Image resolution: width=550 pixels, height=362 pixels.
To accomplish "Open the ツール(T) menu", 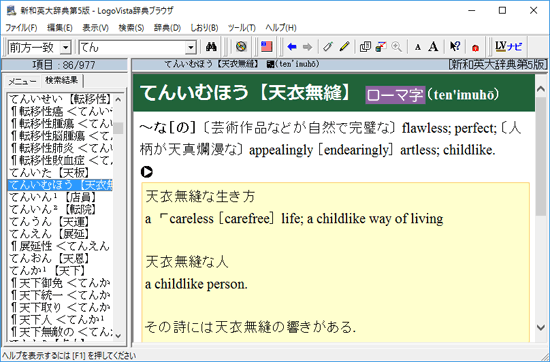I will 242,28.
